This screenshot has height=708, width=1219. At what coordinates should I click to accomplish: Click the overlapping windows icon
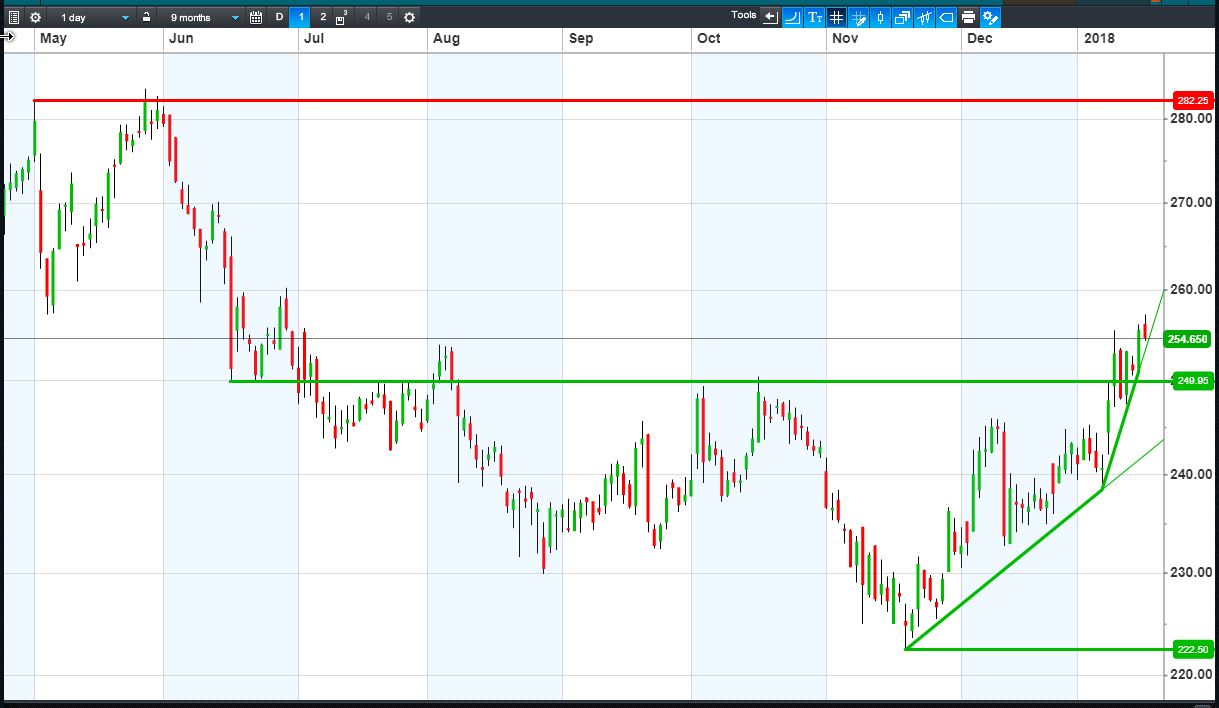(x=902, y=17)
